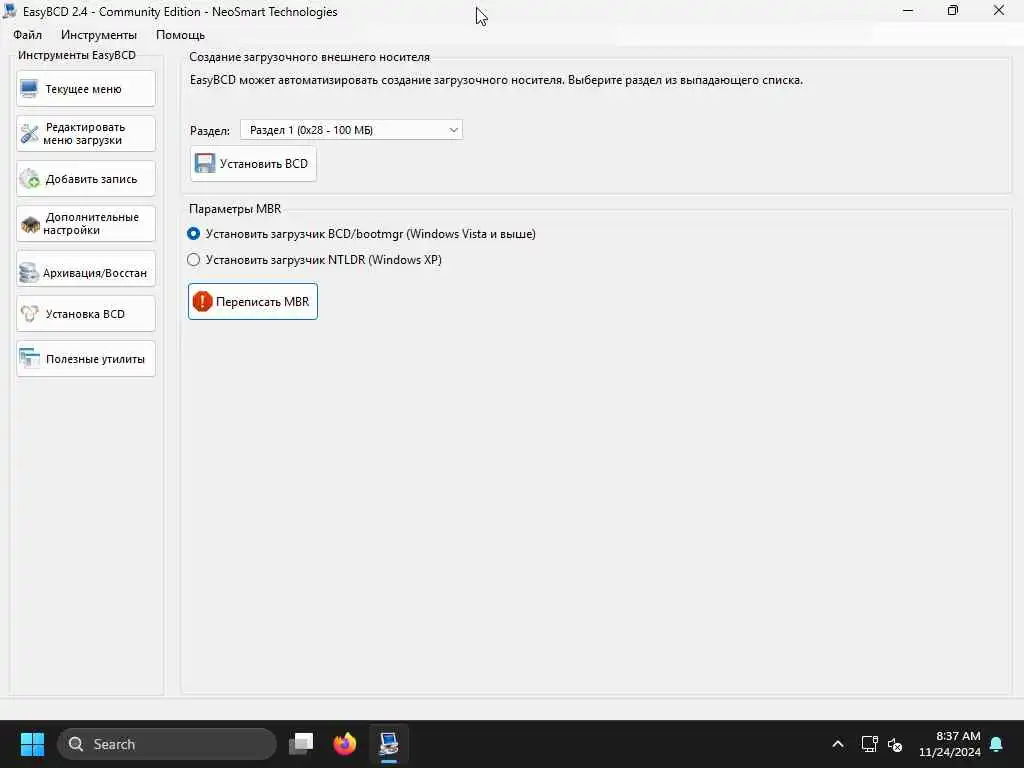Open the Добавить запись section
This screenshot has width=1024, height=768.
(x=86, y=179)
